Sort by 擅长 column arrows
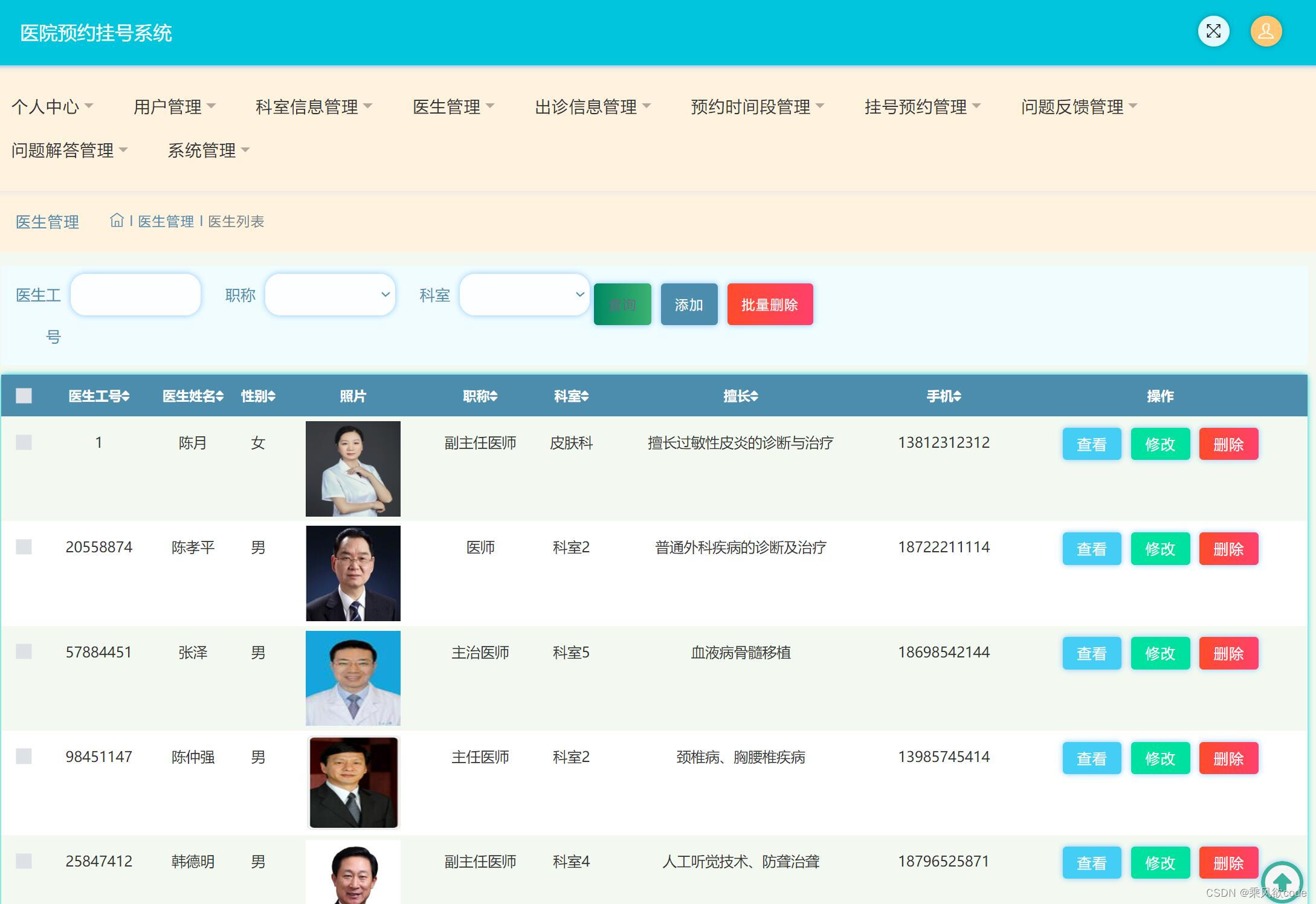1316x904 pixels. point(754,396)
